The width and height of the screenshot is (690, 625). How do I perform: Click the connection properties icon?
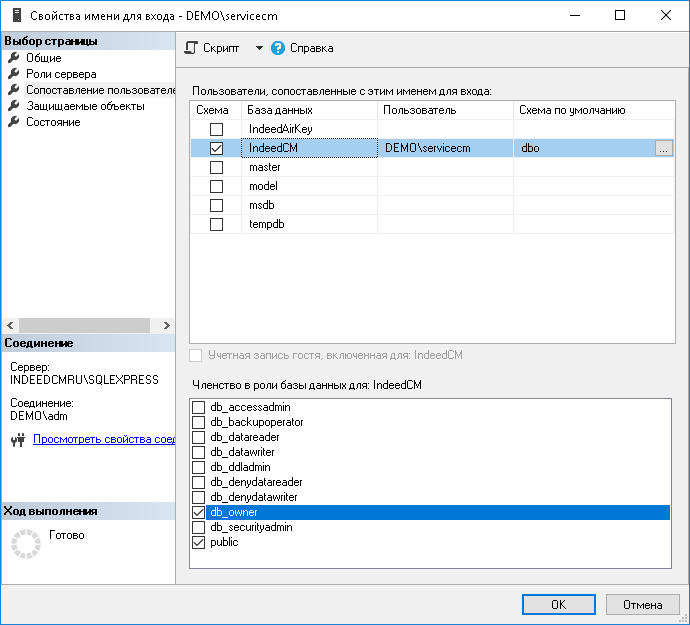17,439
